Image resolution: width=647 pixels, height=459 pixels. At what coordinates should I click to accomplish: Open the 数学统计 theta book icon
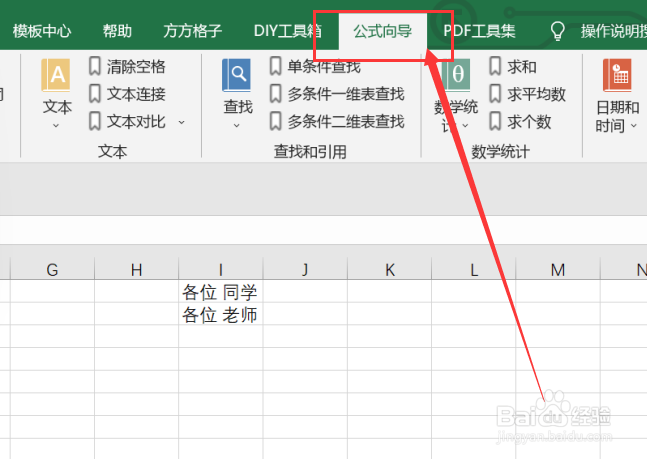[456, 75]
